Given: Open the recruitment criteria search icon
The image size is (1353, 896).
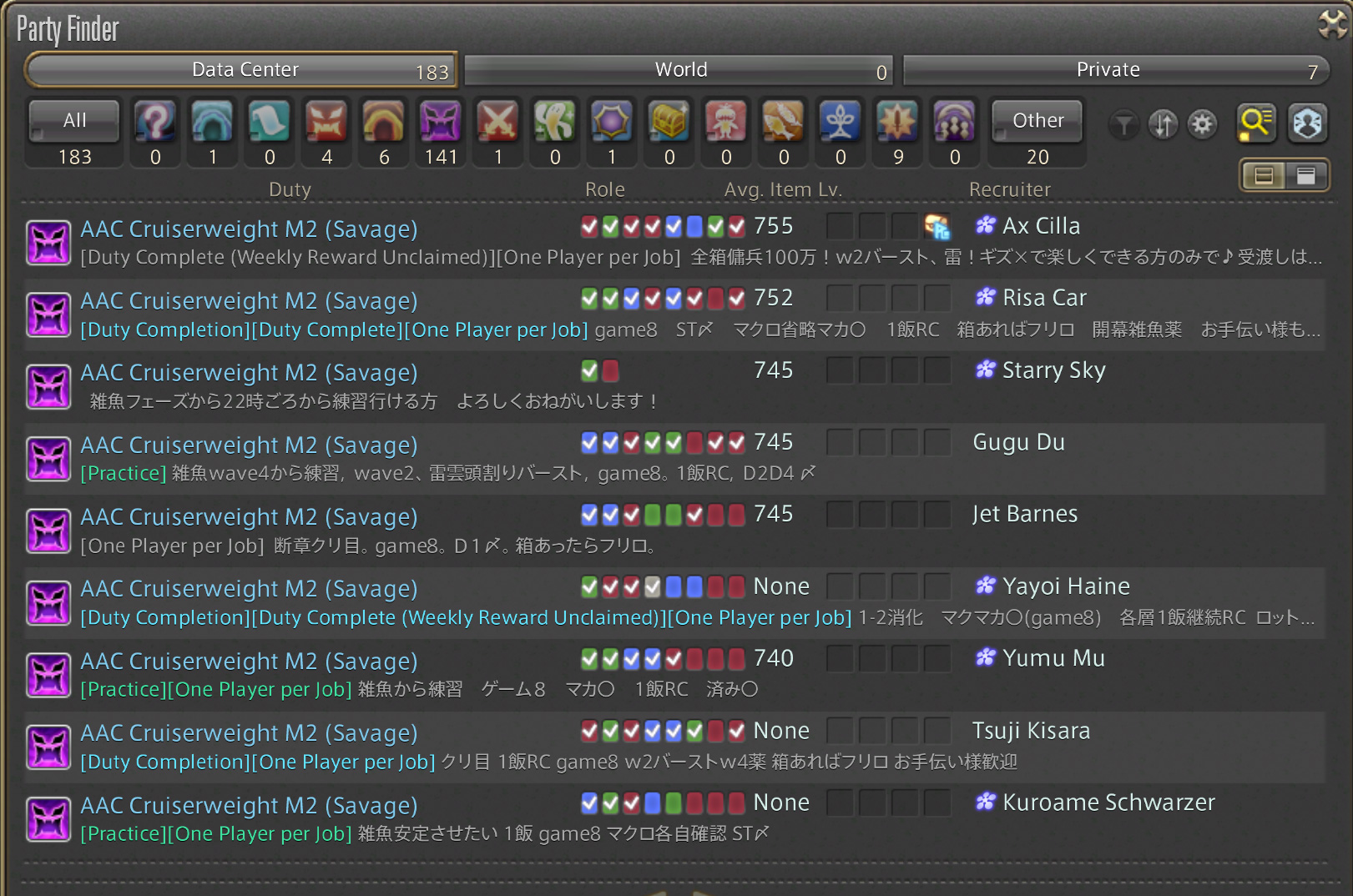Looking at the screenshot, I should click(x=1256, y=123).
